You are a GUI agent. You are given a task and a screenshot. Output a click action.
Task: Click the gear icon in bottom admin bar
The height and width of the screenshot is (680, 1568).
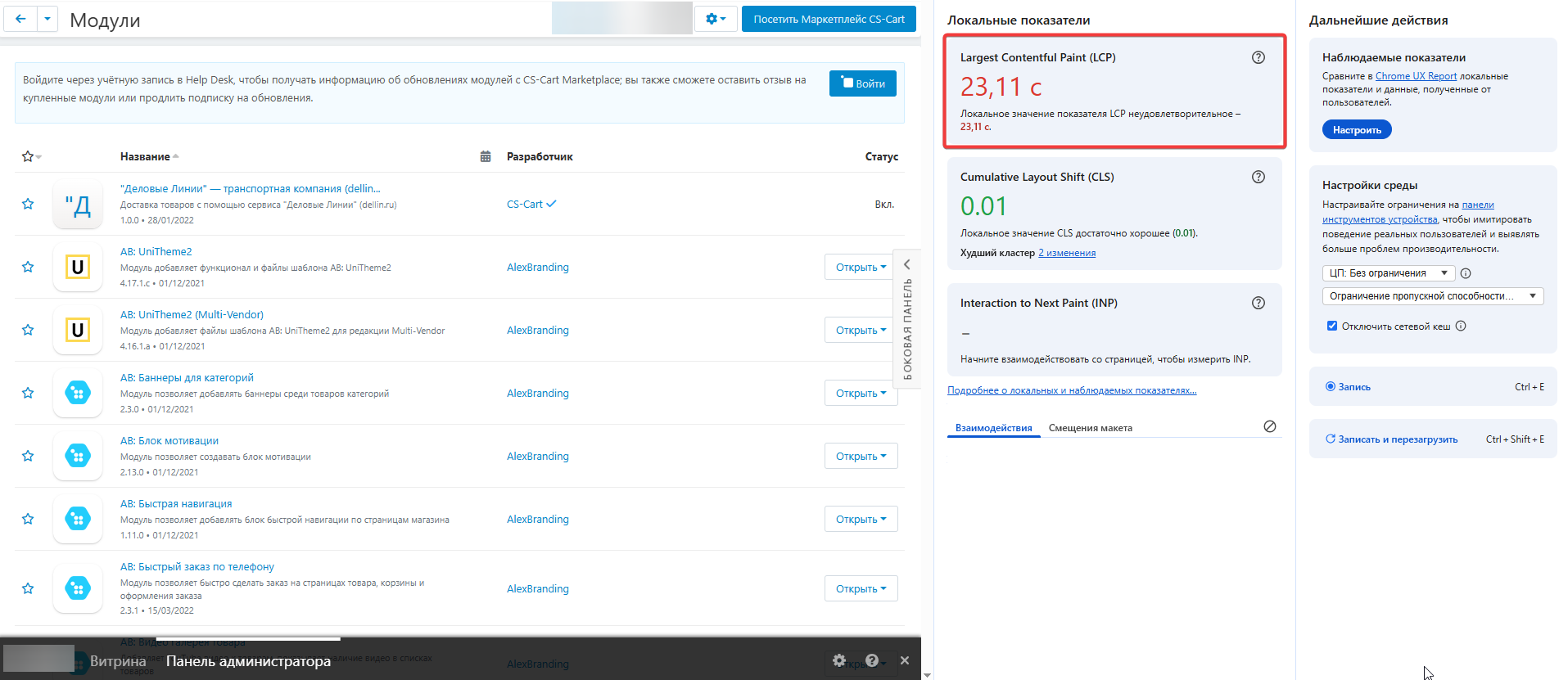838,660
